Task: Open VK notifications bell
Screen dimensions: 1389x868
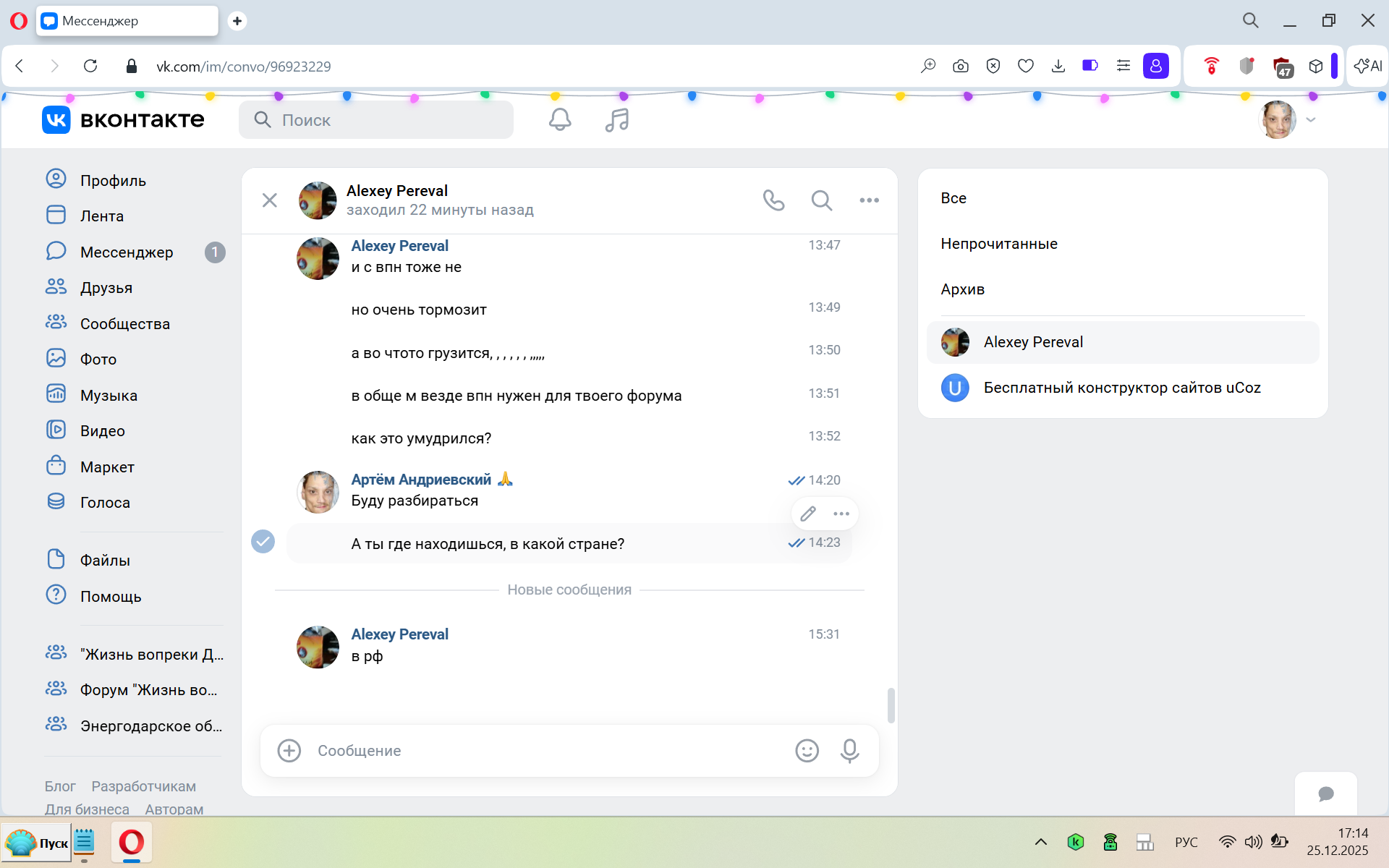Action: tap(559, 120)
